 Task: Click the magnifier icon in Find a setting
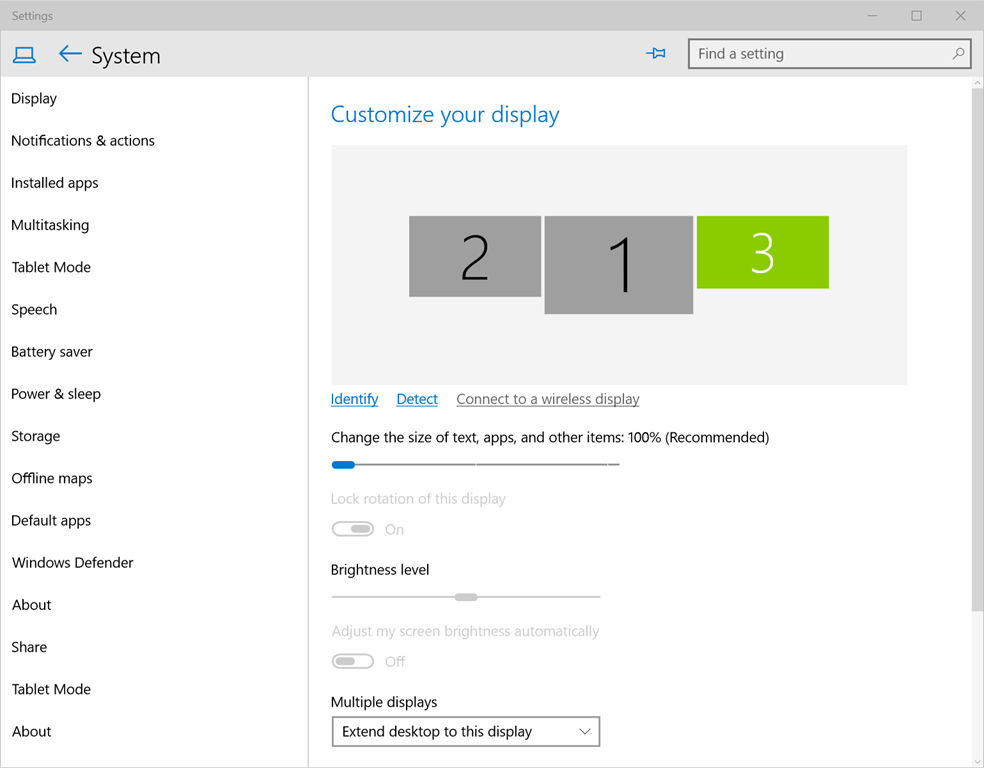pyautogui.click(x=958, y=54)
